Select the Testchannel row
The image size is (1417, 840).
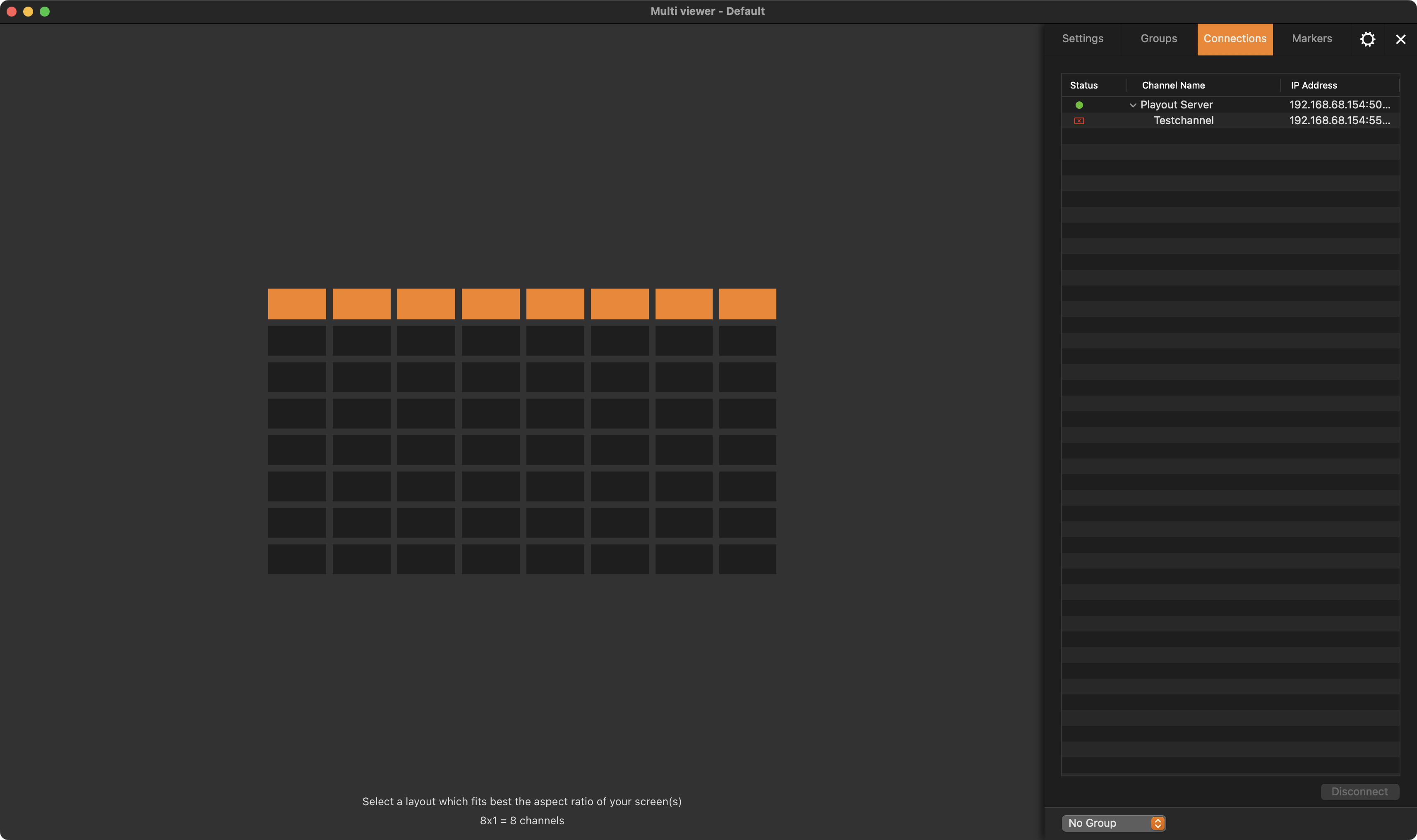1230,120
